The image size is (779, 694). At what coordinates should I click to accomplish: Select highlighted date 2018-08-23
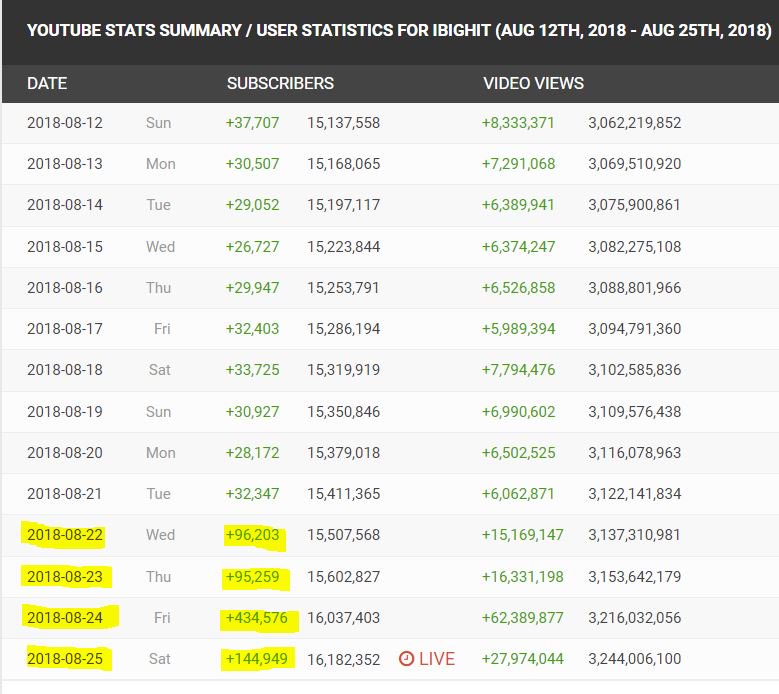click(x=65, y=577)
